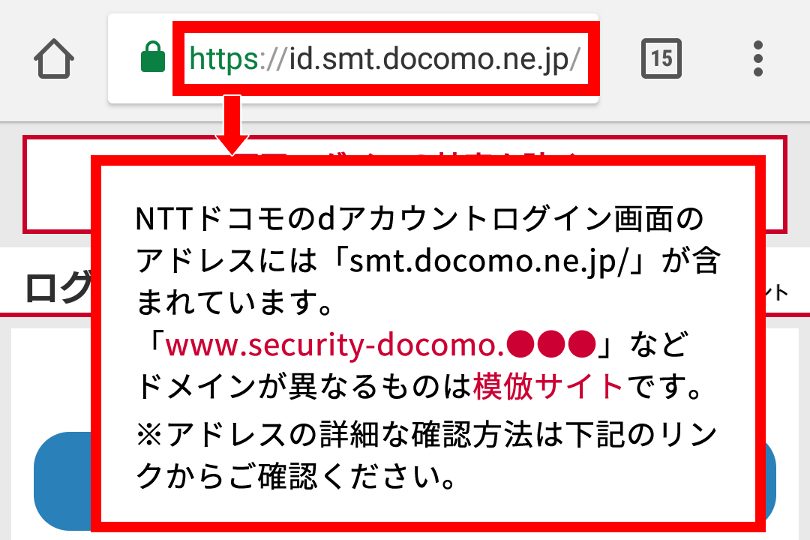Viewport: 810px width, 540px height.
Task: Click the partially hidden link ending in ト
Action: point(776,292)
